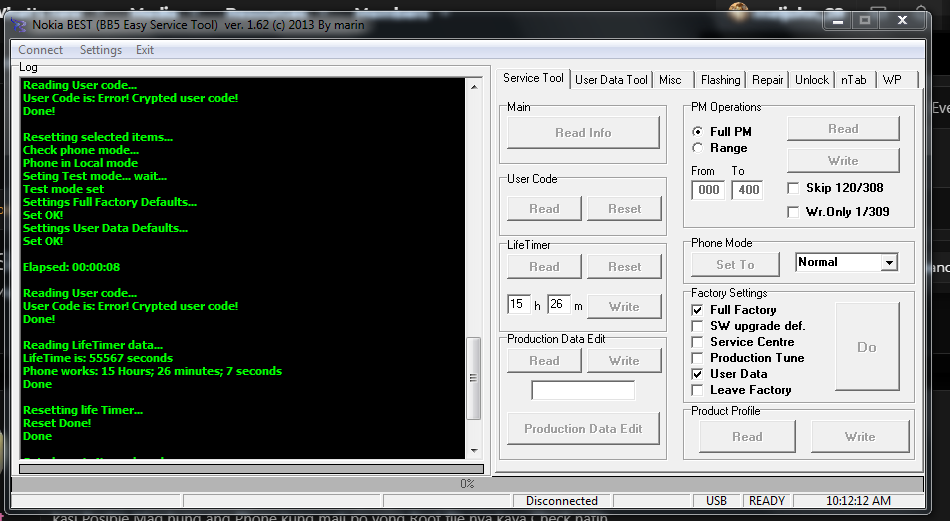The width and height of the screenshot is (950, 521).
Task: Click log line 'Elapsed: 00:00:08'
Action: click(x=71, y=267)
